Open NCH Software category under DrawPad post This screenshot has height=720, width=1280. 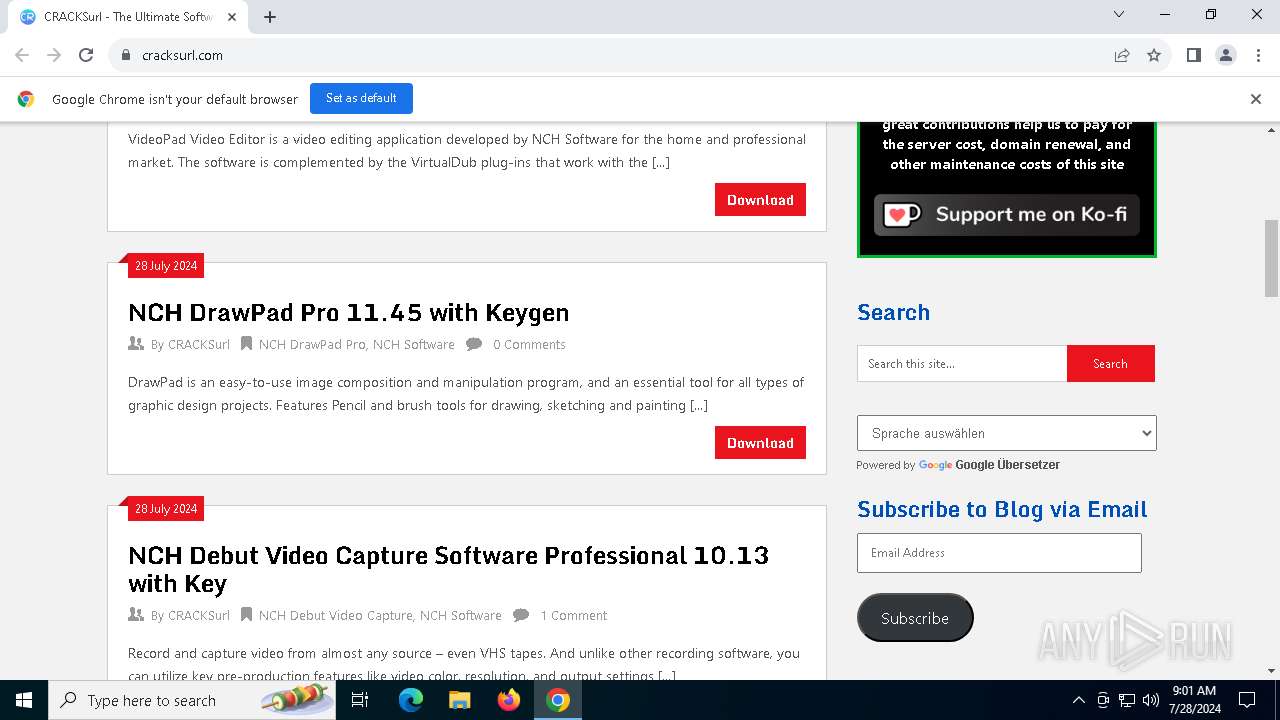tap(413, 344)
